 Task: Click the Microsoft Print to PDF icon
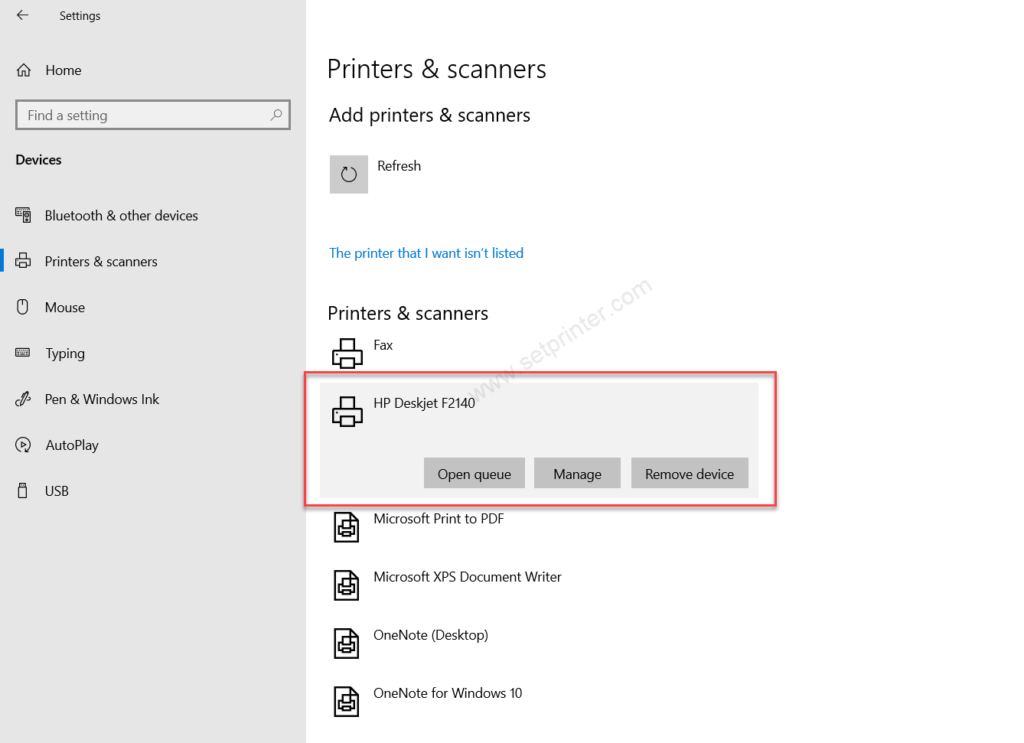(347, 527)
